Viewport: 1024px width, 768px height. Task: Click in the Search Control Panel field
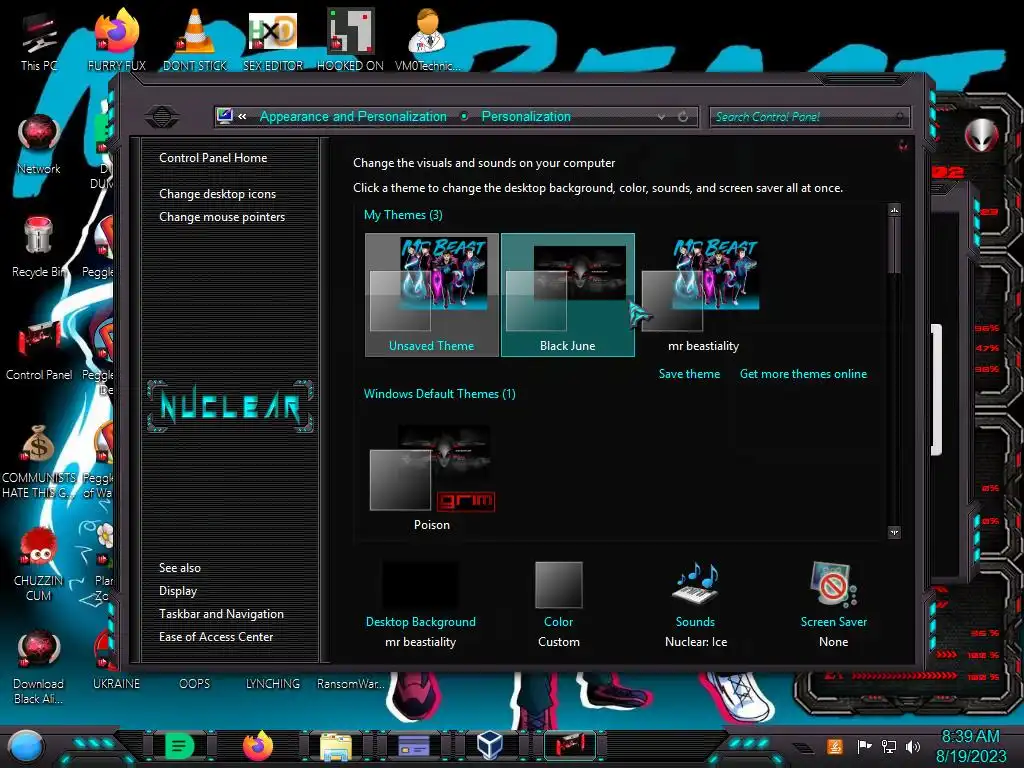[x=810, y=117]
